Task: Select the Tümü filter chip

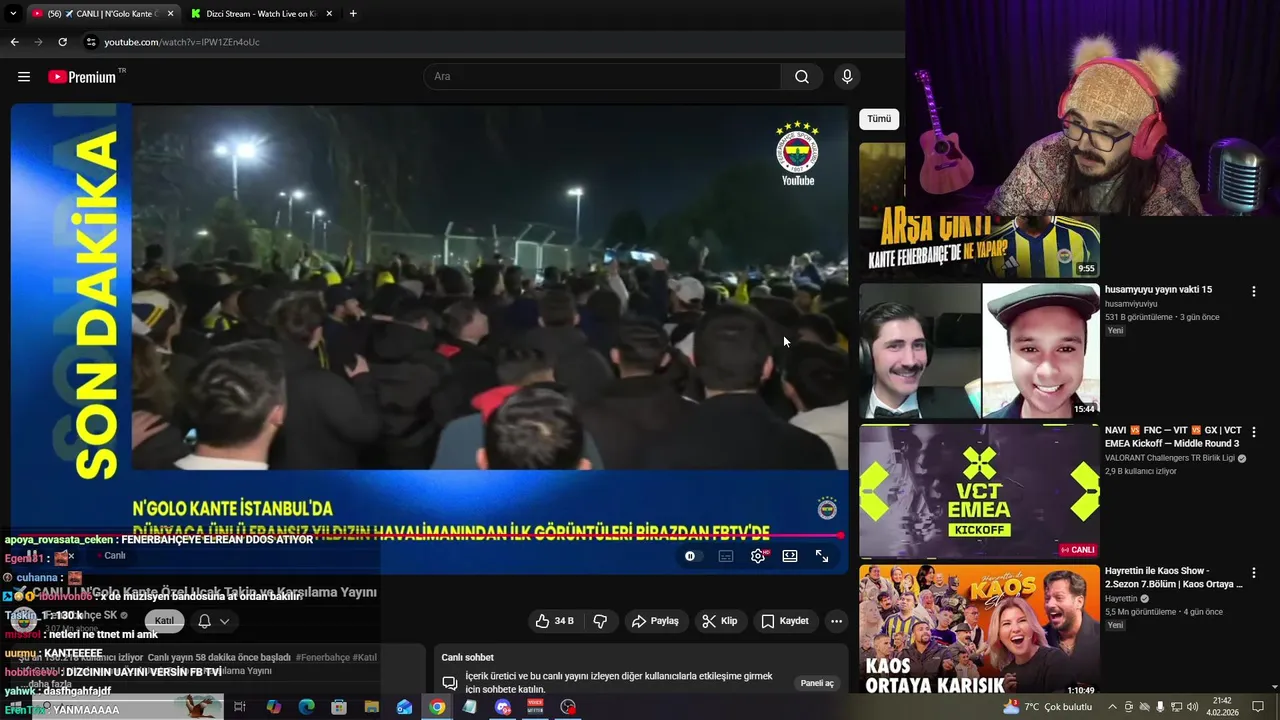Action: [879, 119]
